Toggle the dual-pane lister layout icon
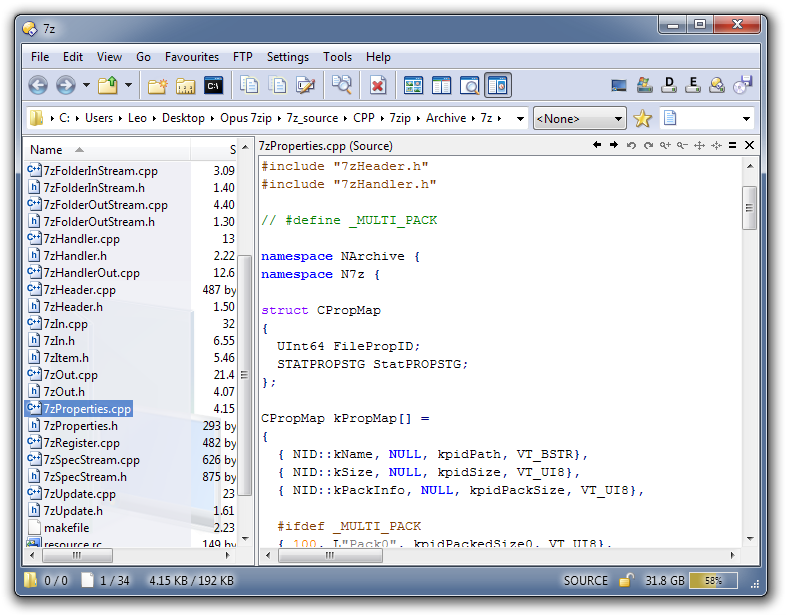This screenshot has width=786, height=615. pos(442,86)
